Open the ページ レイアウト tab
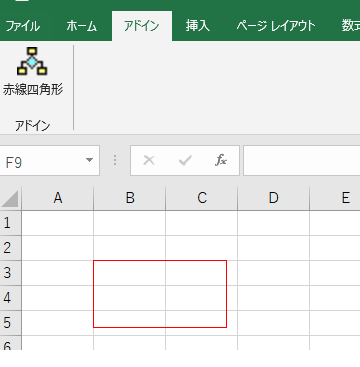This screenshot has height=367, width=360. coord(275,26)
